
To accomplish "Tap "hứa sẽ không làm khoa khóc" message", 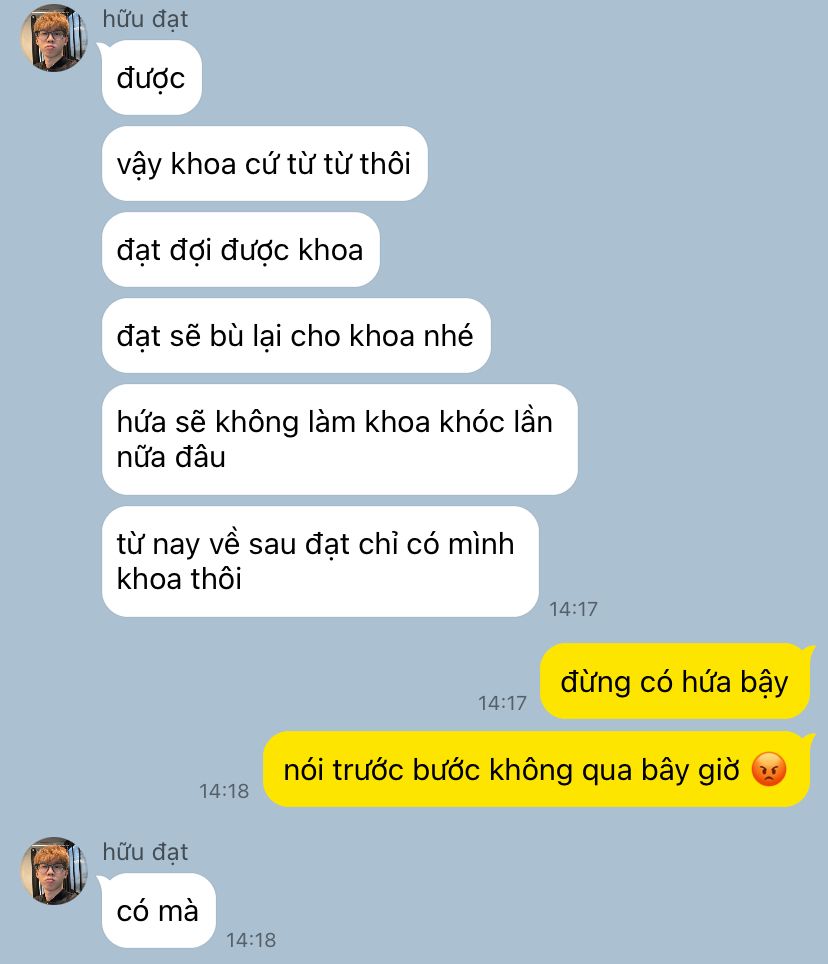I will click(x=339, y=440).
